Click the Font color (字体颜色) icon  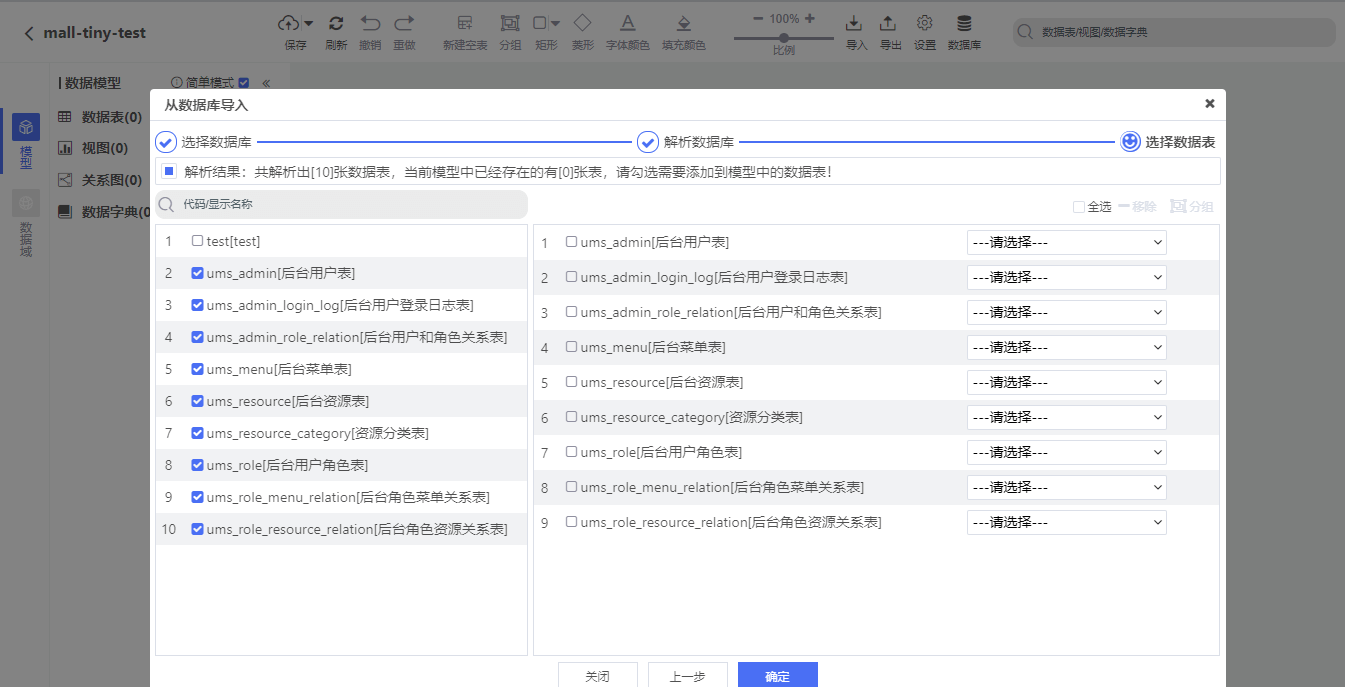(x=627, y=23)
